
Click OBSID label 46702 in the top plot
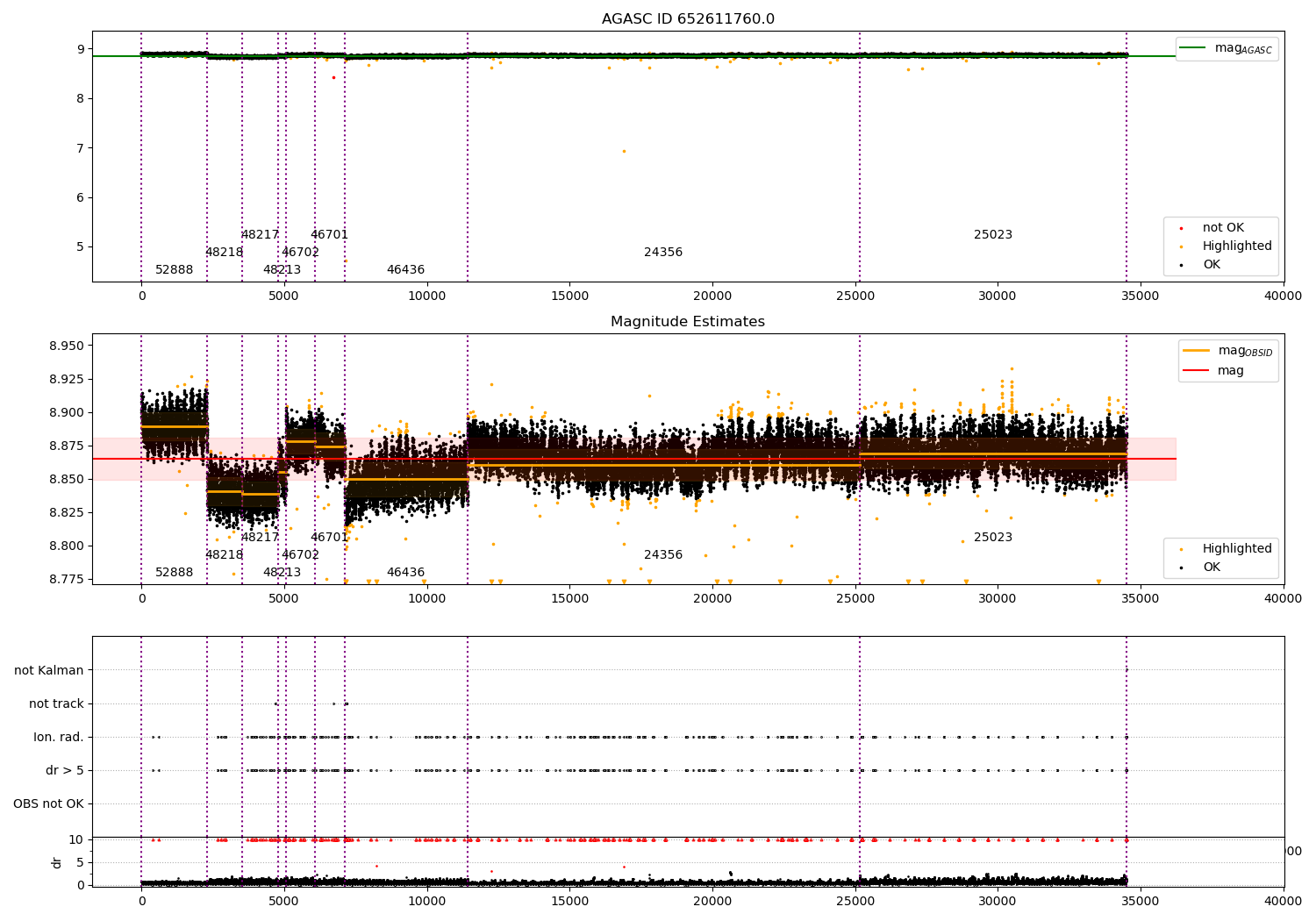300,253
